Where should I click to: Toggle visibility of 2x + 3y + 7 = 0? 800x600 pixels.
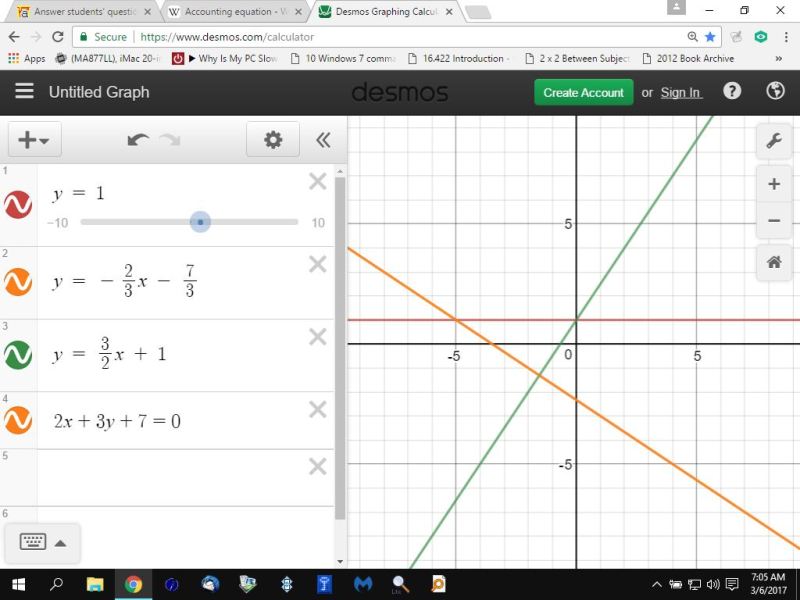click(x=18, y=420)
